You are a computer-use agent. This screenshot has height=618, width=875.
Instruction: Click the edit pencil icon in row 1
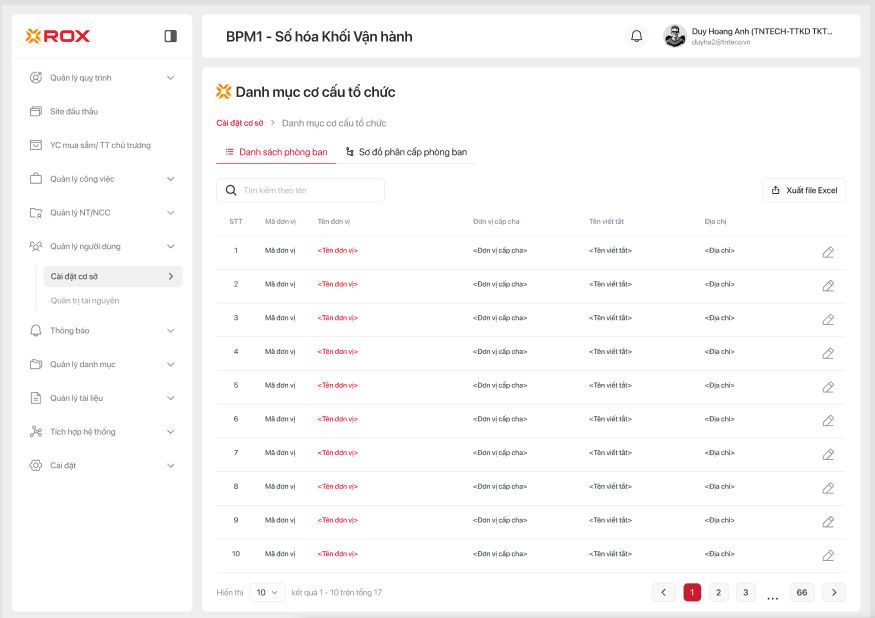[828, 252]
